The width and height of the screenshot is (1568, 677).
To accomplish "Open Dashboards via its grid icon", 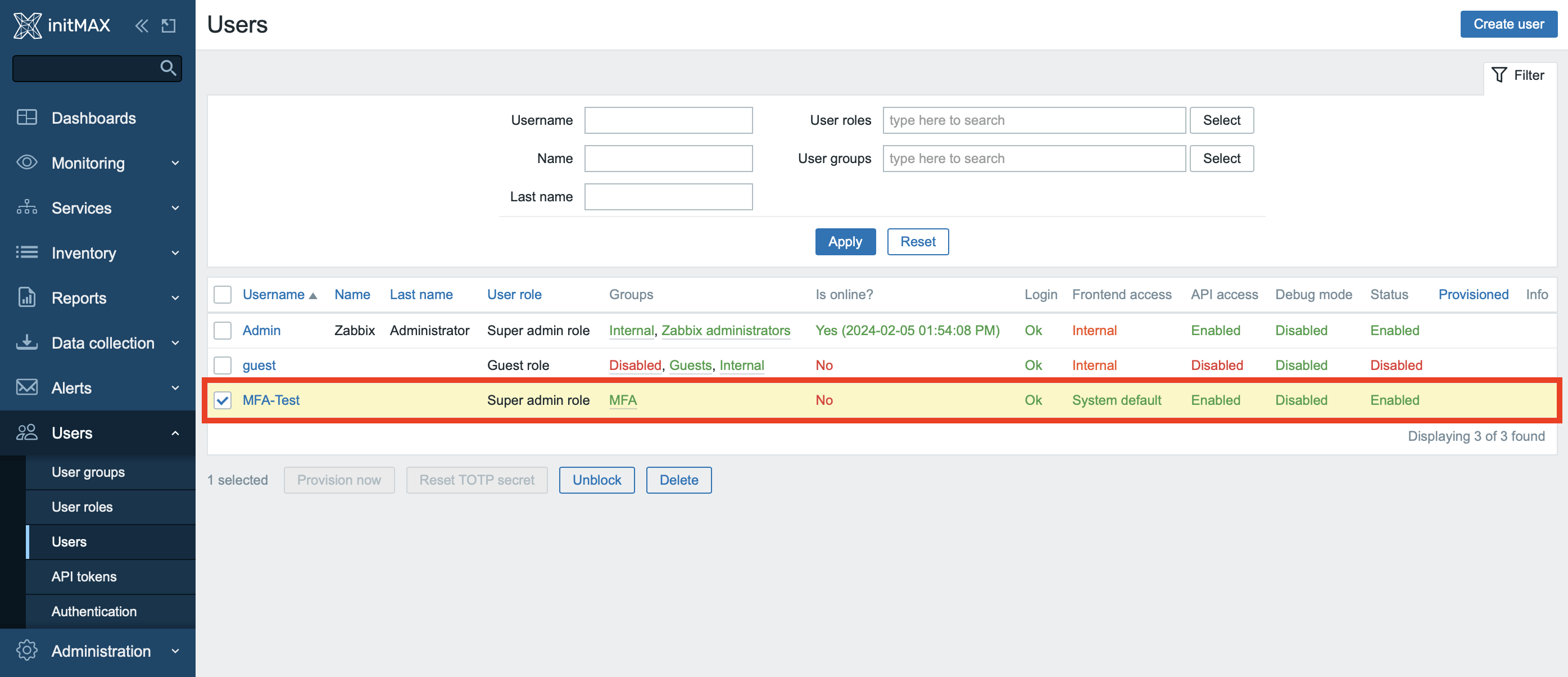I will (27, 118).
